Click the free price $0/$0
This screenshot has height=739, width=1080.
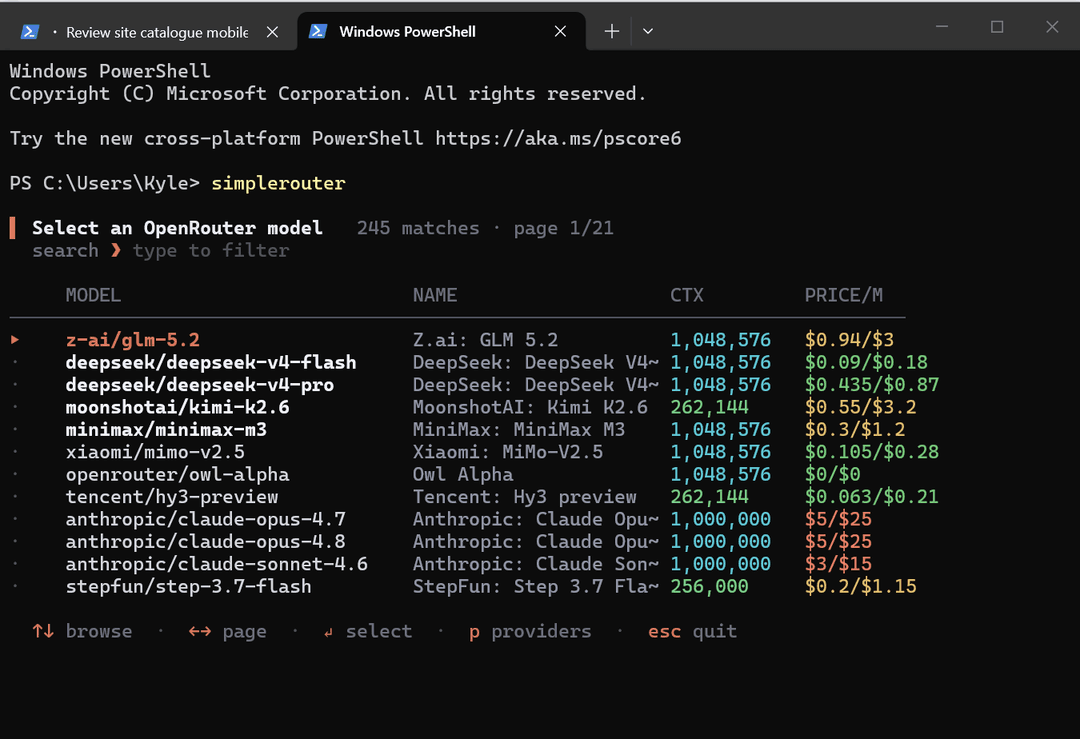[x=833, y=475]
